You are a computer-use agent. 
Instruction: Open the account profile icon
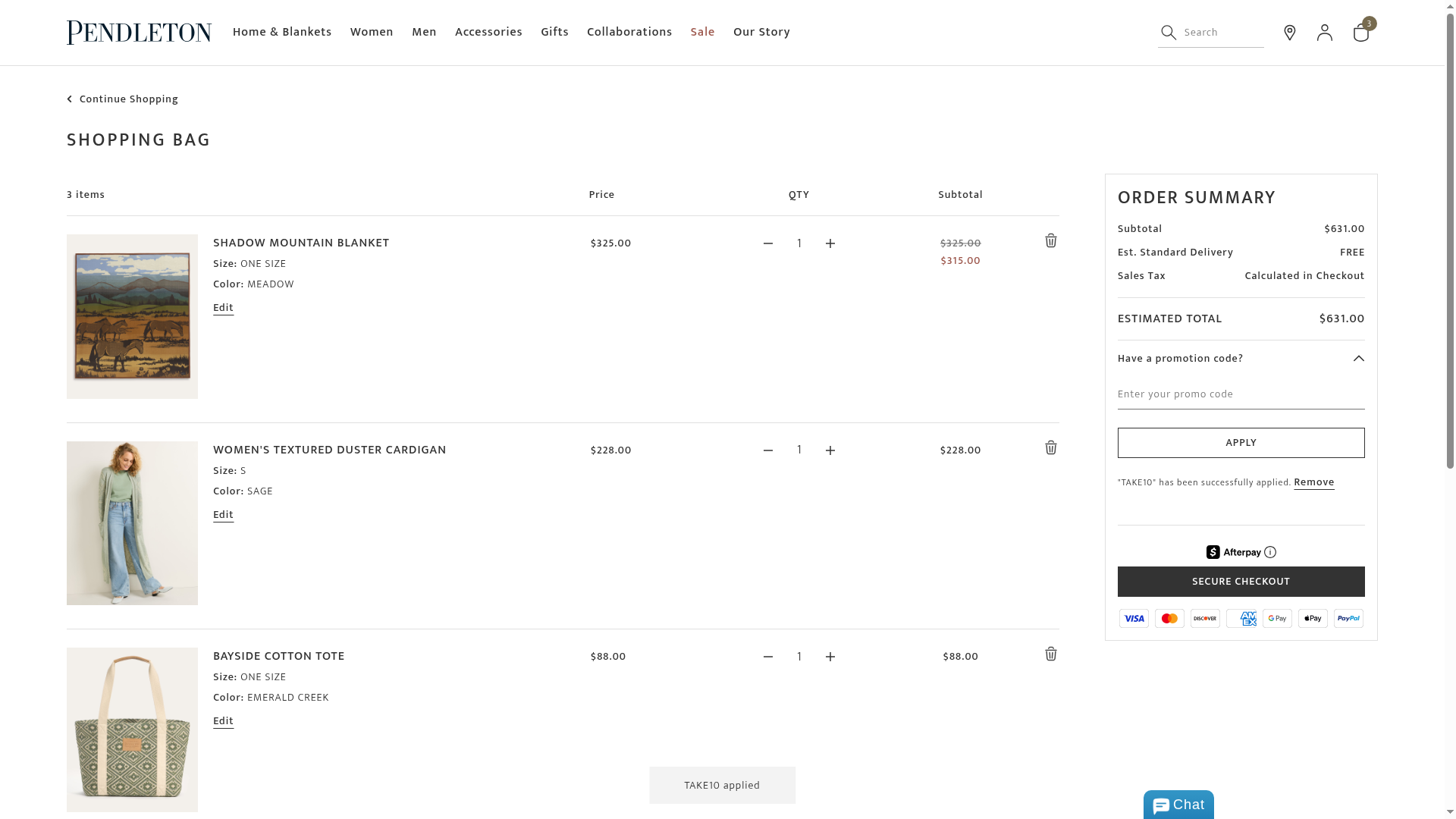[1324, 33]
